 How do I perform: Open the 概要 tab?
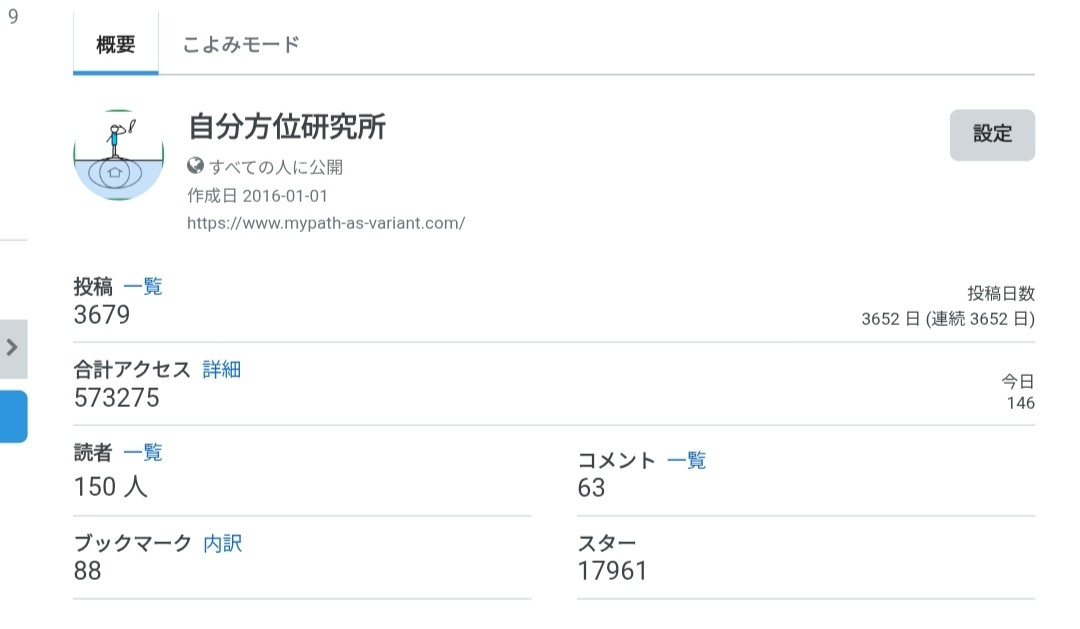coord(116,44)
